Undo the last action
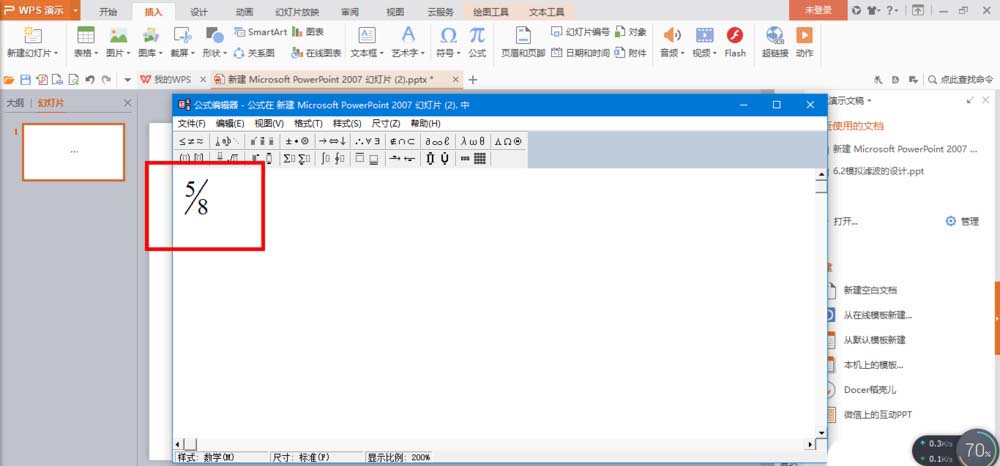 click(89, 80)
